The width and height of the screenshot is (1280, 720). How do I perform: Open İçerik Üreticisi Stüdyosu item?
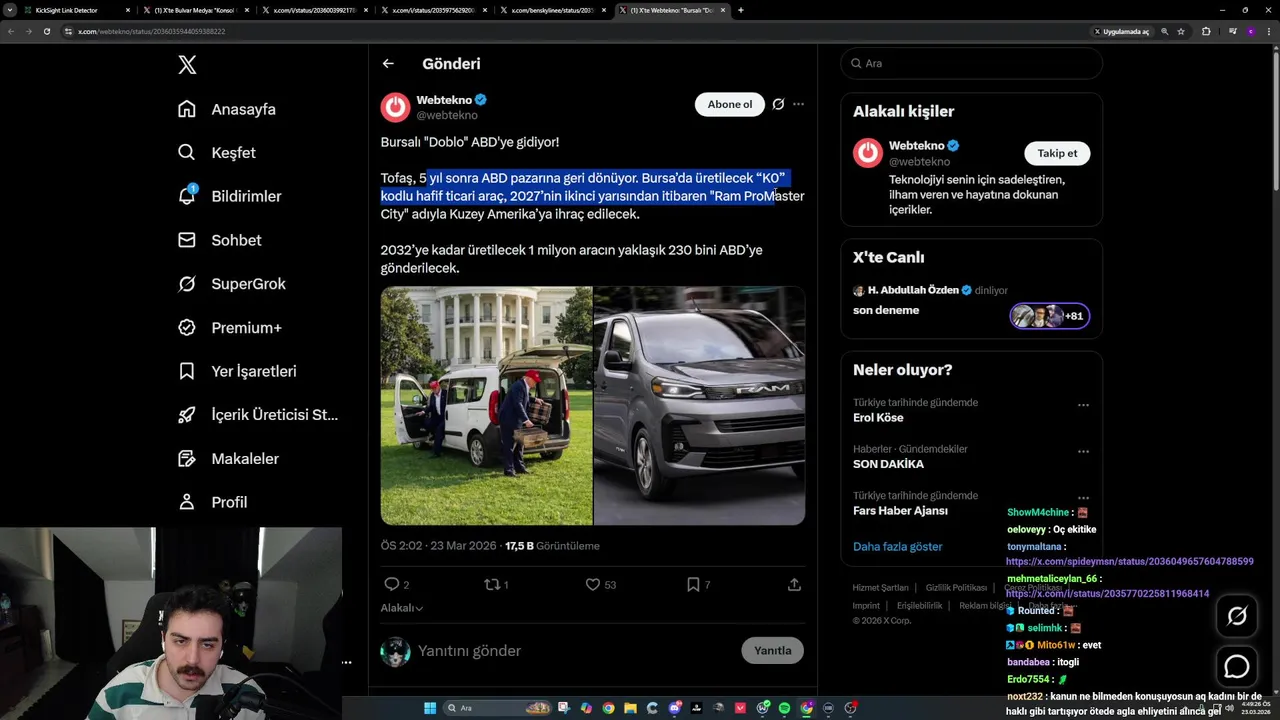tap(258, 415)
